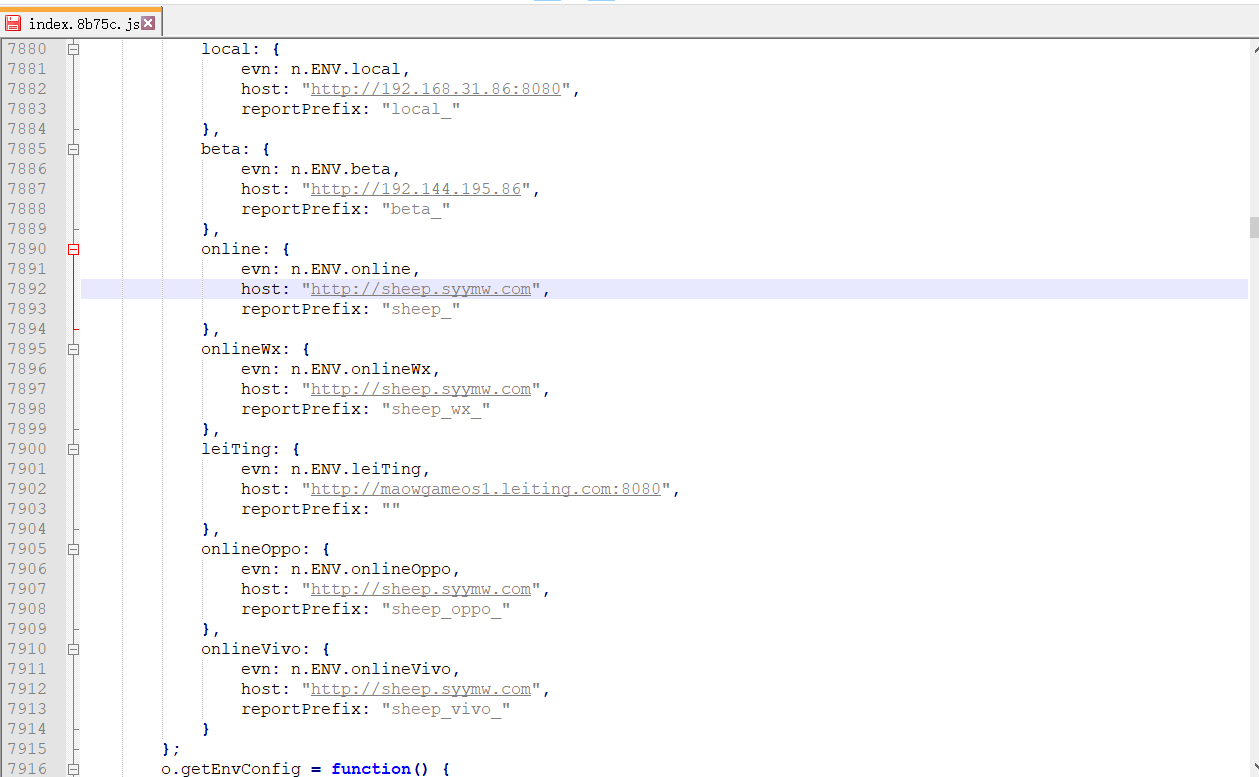Collapse the getEnvConfig function at line 7916
The width and height of the screenshot is (1259, 777).
pyautogui.click(x=73, y=769)
